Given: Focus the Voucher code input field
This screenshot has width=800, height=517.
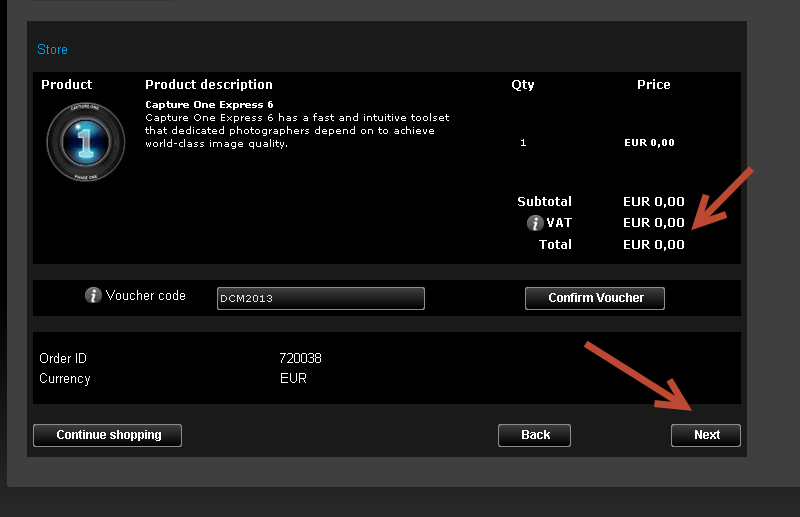Looking at the screenshot, I should [320, 299].
